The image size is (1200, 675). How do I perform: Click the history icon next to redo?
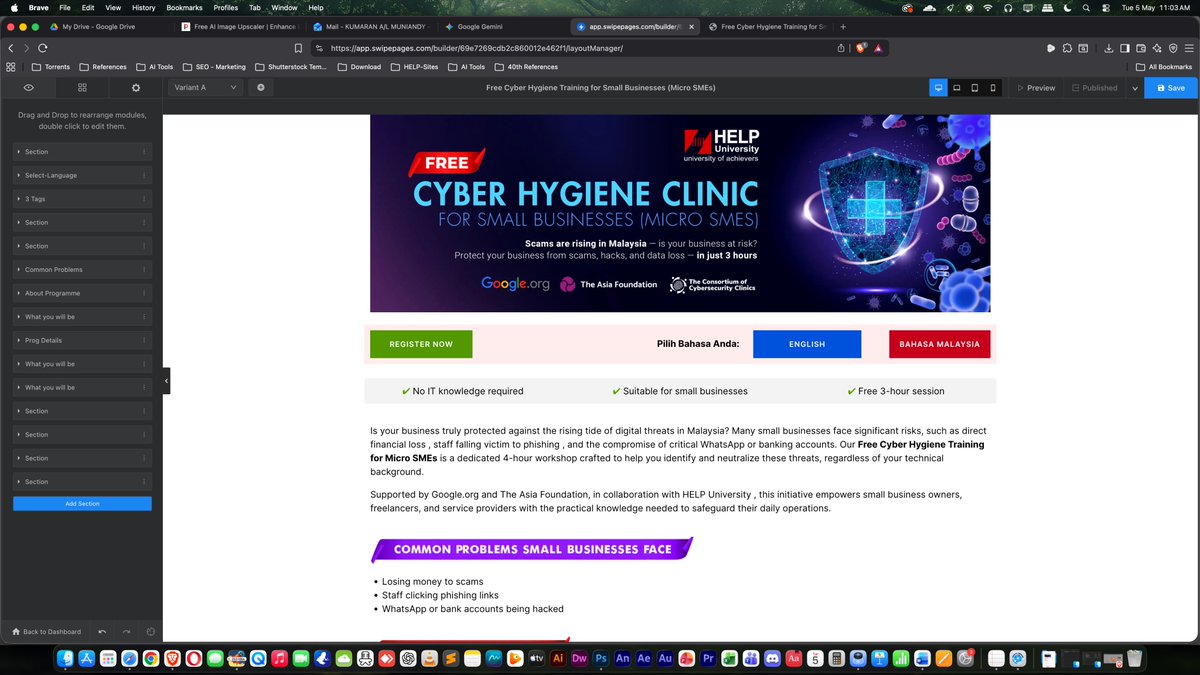tap(150, 632)
